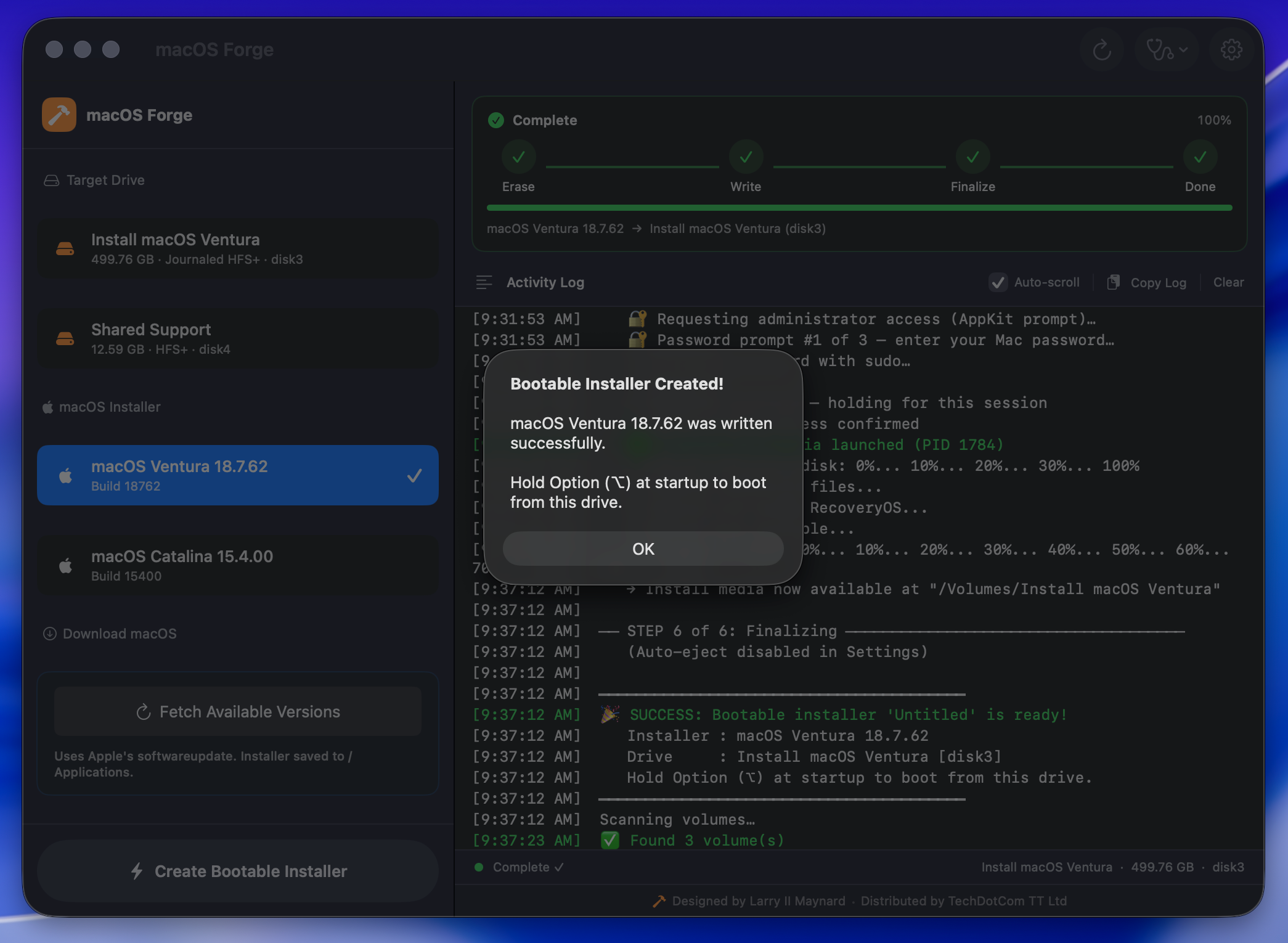Click the Apple icon beside macOS Ventura 18.7.62
The width and height of the screenshot is (1288, 943).
(x=65, y=475)
